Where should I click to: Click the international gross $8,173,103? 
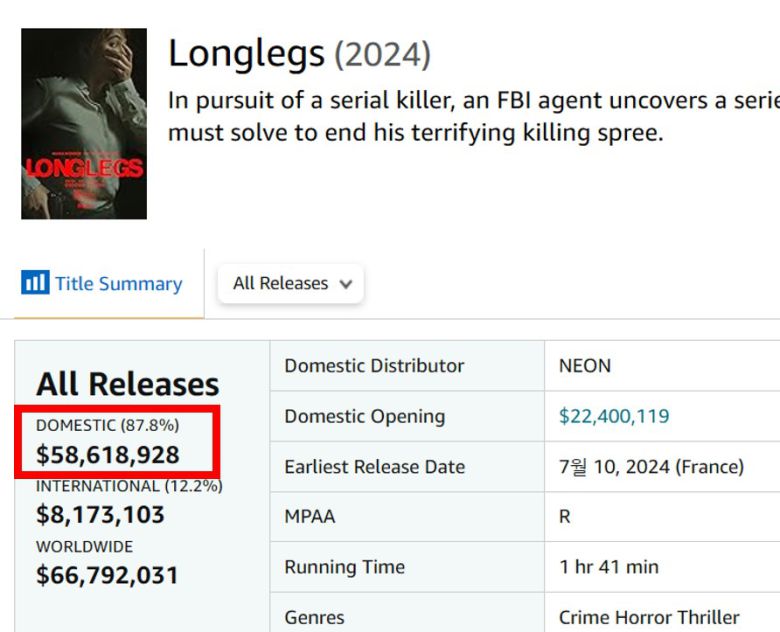coord(100,515)
